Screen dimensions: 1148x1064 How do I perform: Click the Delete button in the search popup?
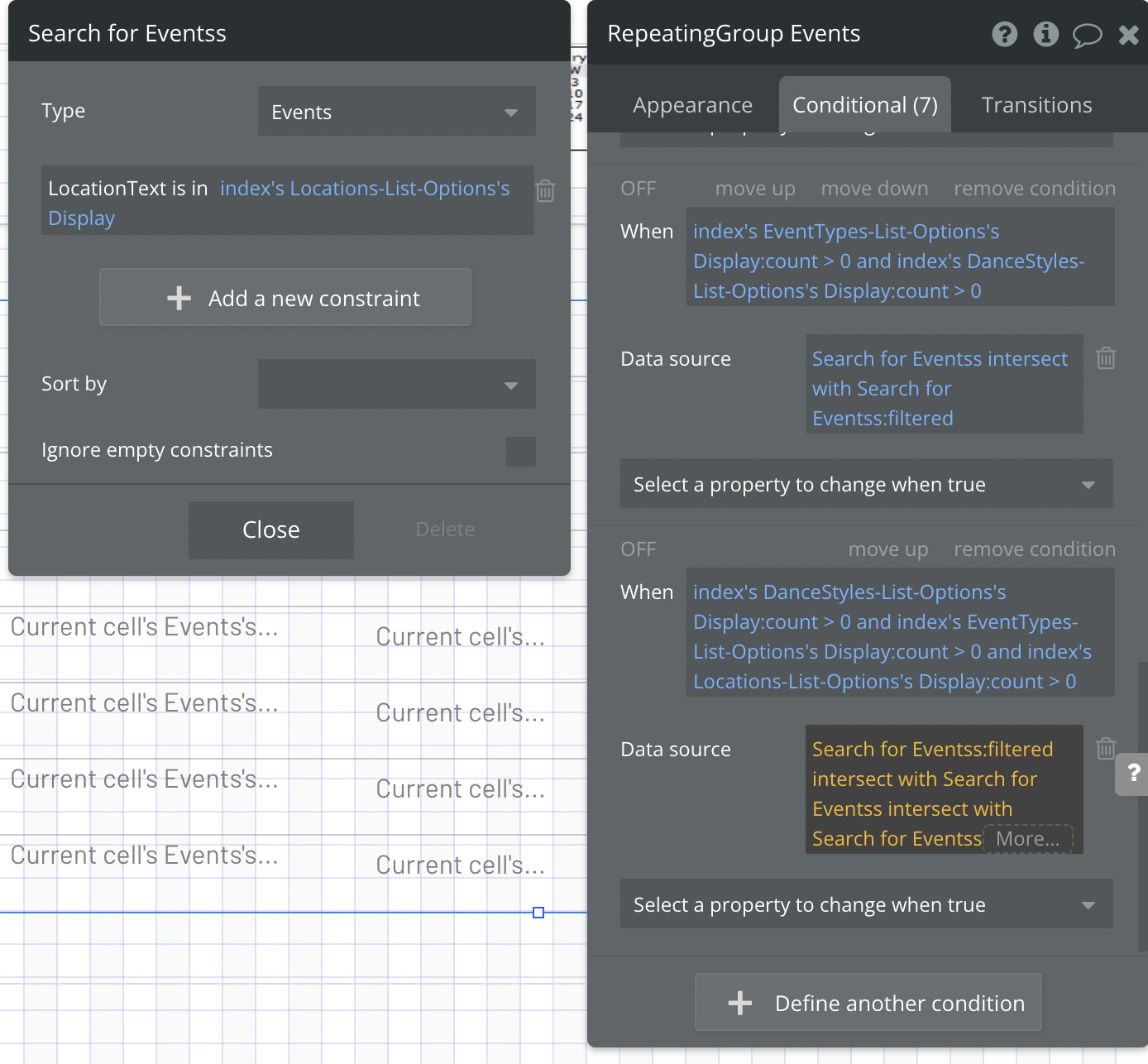445,530
